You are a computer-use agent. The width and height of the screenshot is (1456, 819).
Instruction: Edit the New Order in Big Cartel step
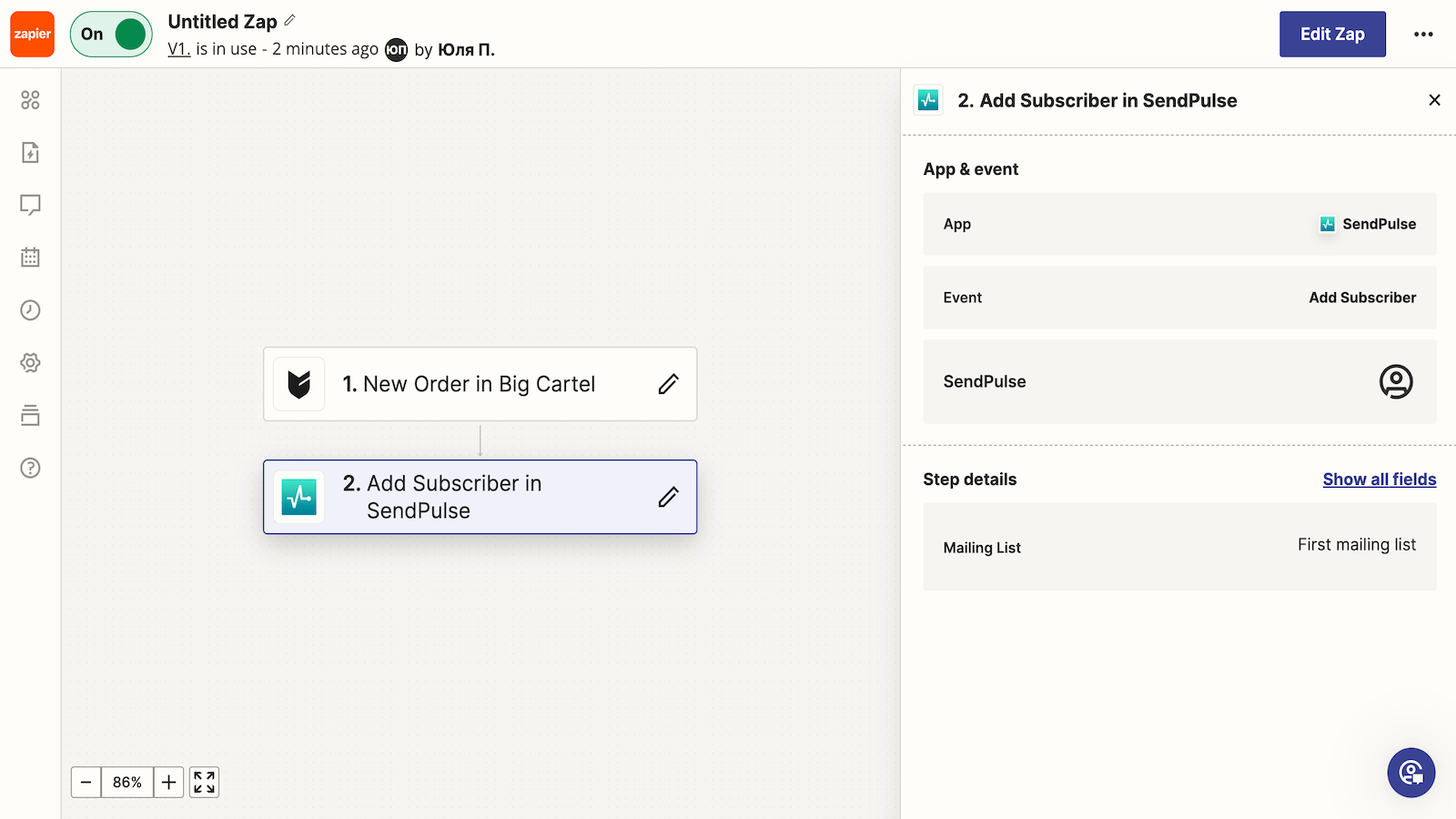tap(668, 384)
